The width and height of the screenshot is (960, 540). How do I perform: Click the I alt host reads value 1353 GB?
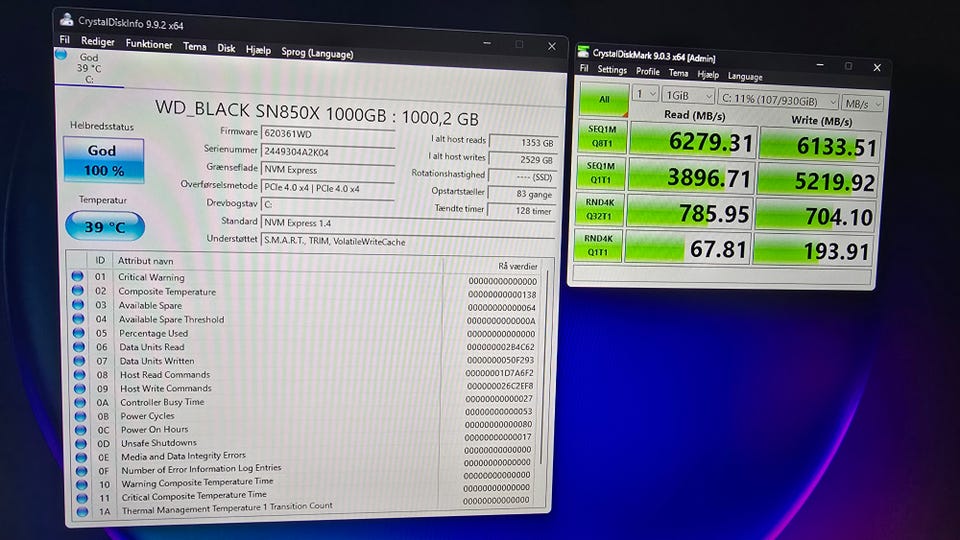pyautogui.click(x=523, y=142)
